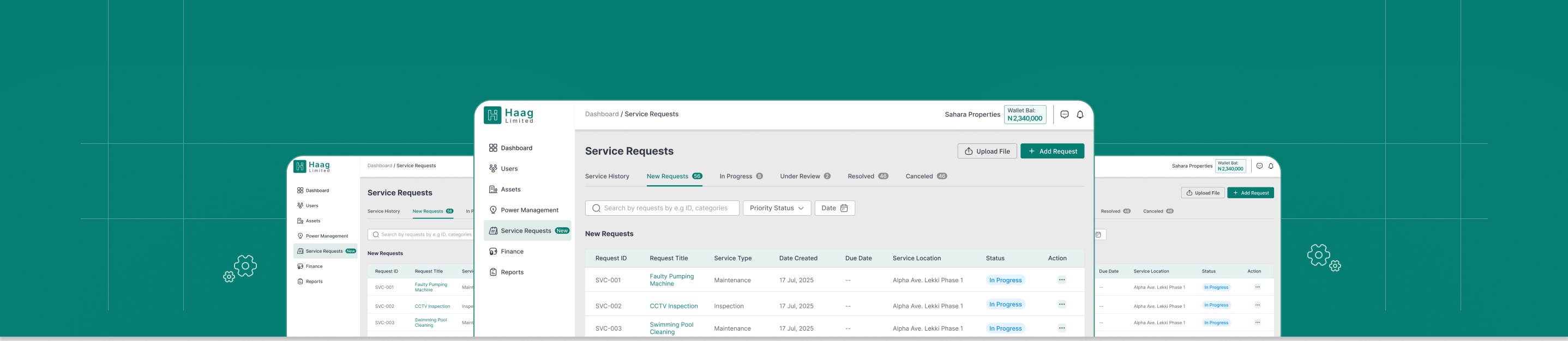Viewport: 1568px width, 341px height.
Task: Click Dashboard breadcrumb link in center window
Action: click(x=602, y=114)
